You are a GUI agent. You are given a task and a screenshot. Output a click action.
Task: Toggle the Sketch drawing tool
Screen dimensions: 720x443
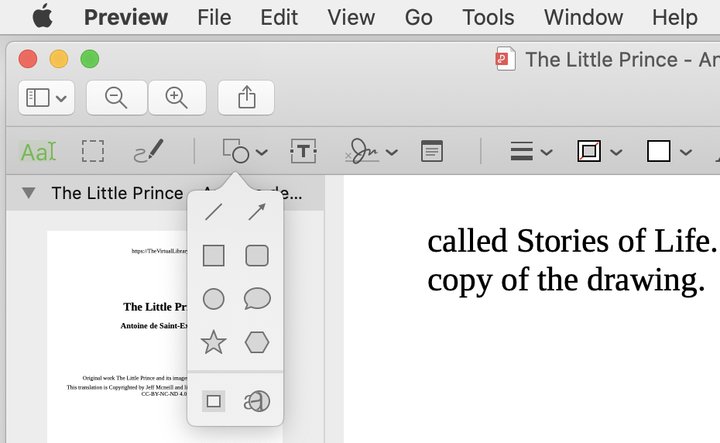[149, 152]
